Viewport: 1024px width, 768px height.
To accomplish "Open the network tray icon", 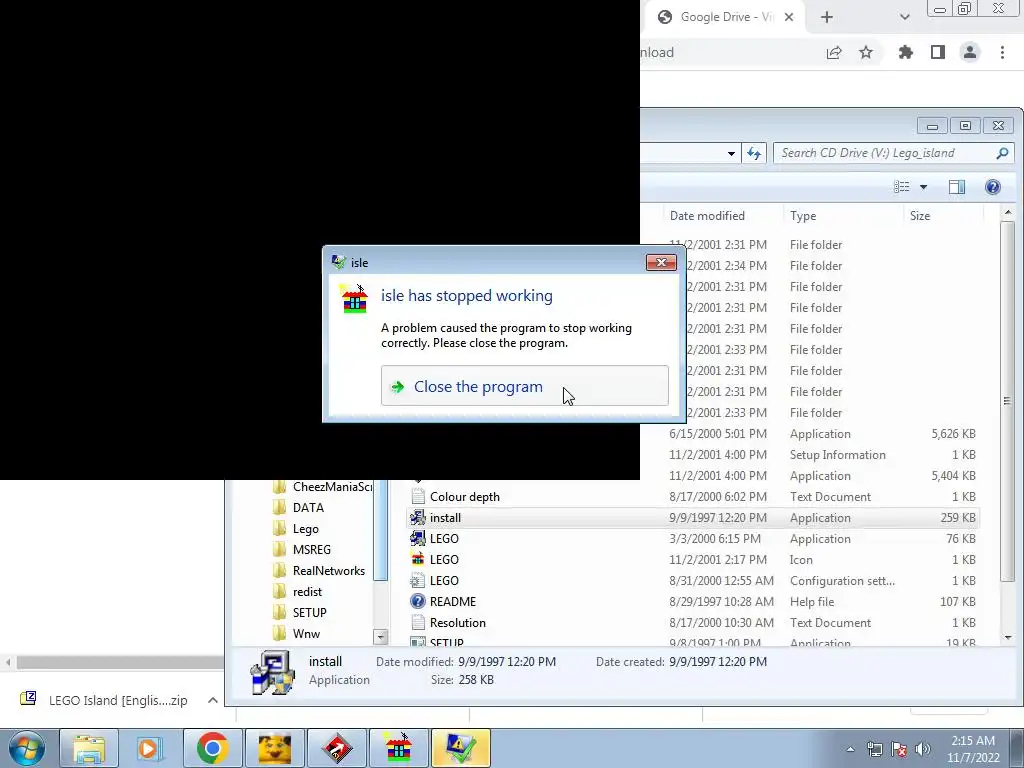I will point(874,749).
